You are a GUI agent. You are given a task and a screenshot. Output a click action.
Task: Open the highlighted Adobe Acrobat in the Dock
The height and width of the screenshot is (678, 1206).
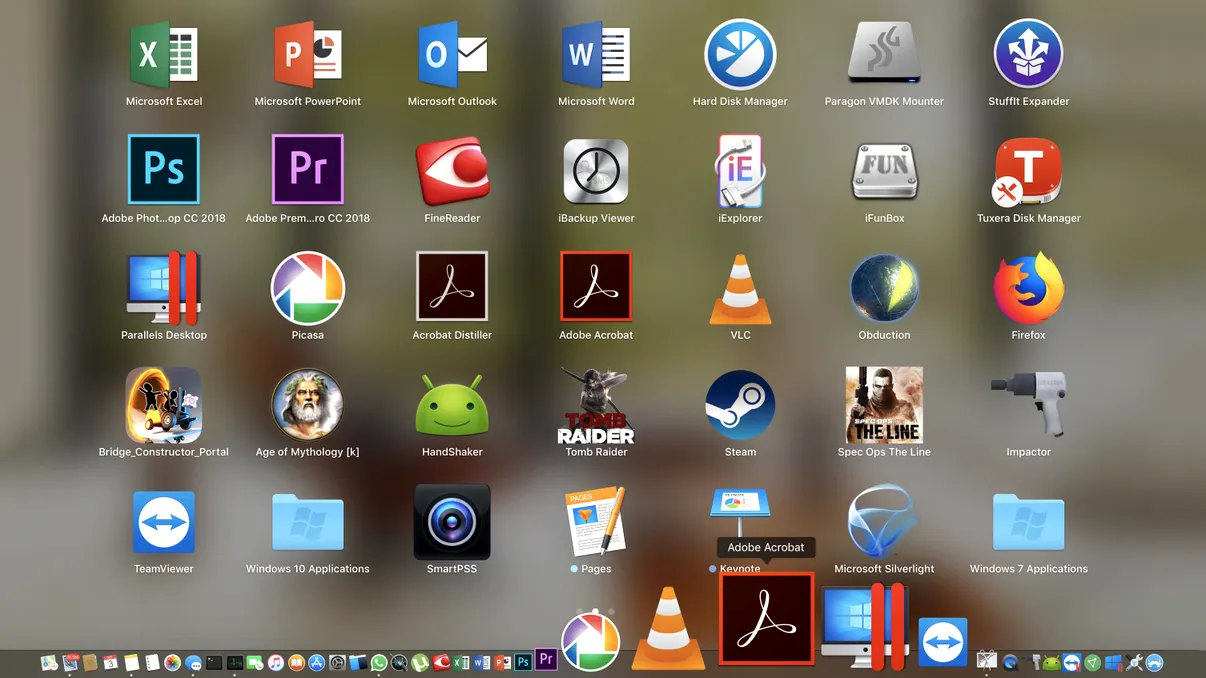click(766, 619)
